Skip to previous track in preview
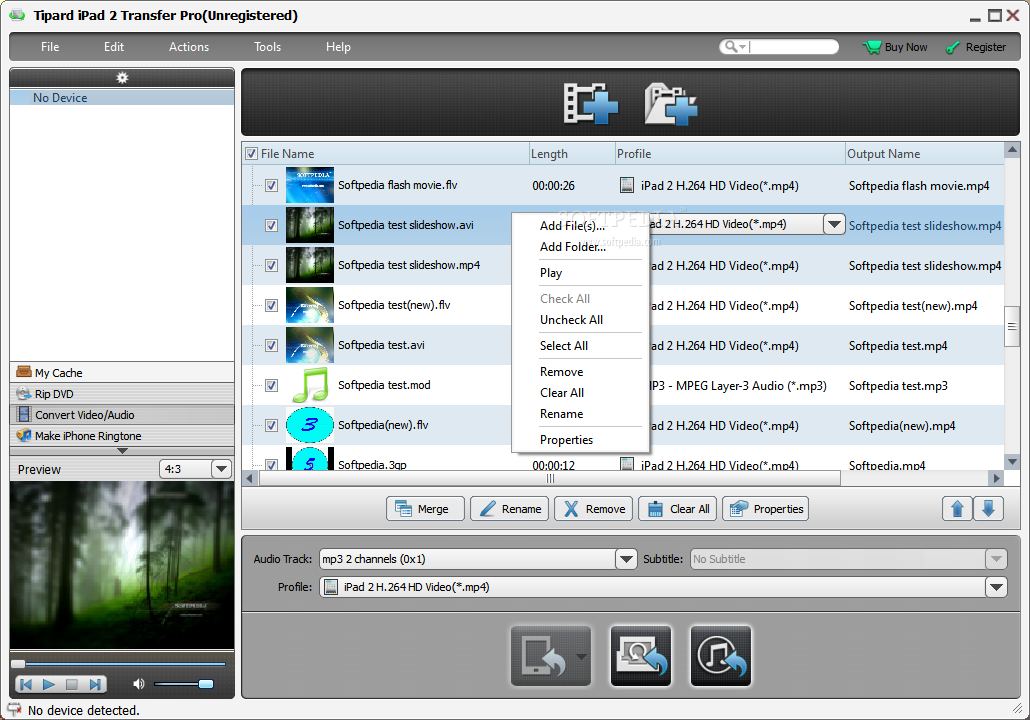 click(x=26, y=685)
